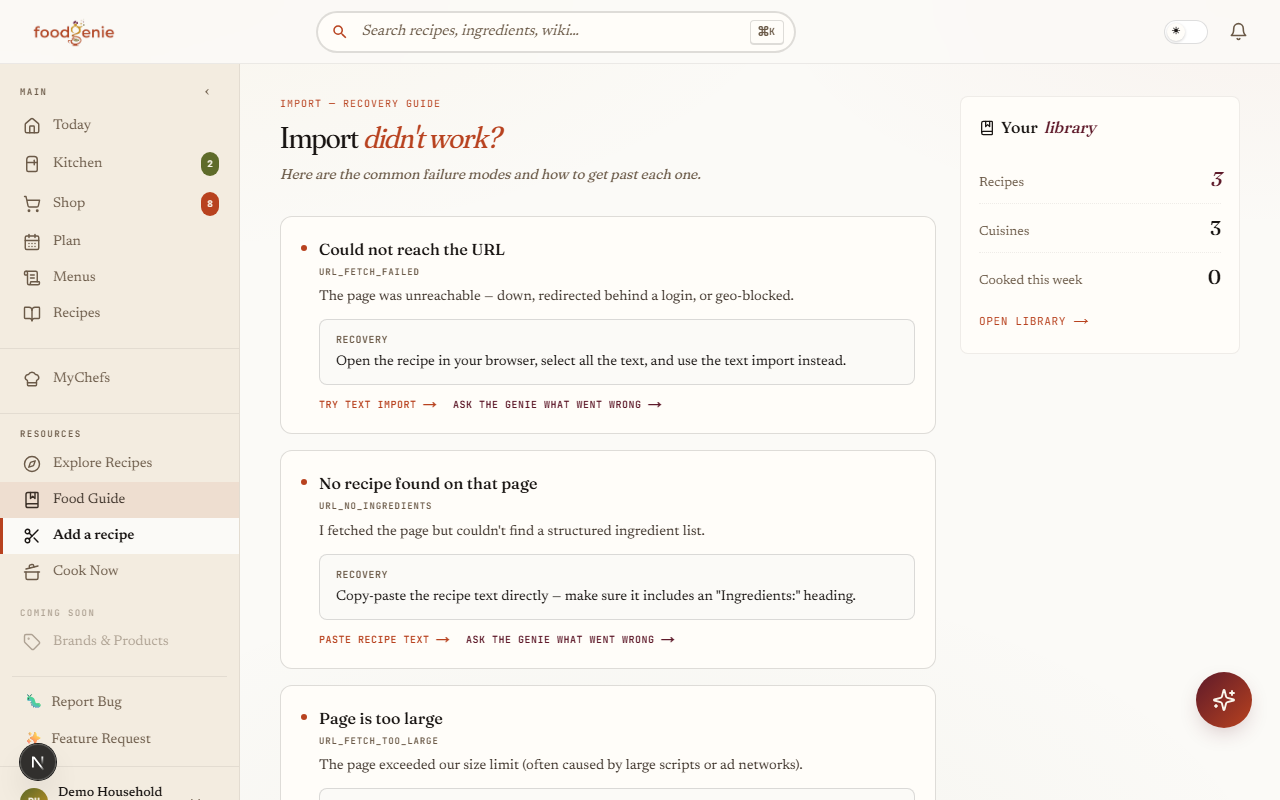Click the Cuisines row in library
The height and width of the screenshot is (800, 1280).
click(1100, 230)
